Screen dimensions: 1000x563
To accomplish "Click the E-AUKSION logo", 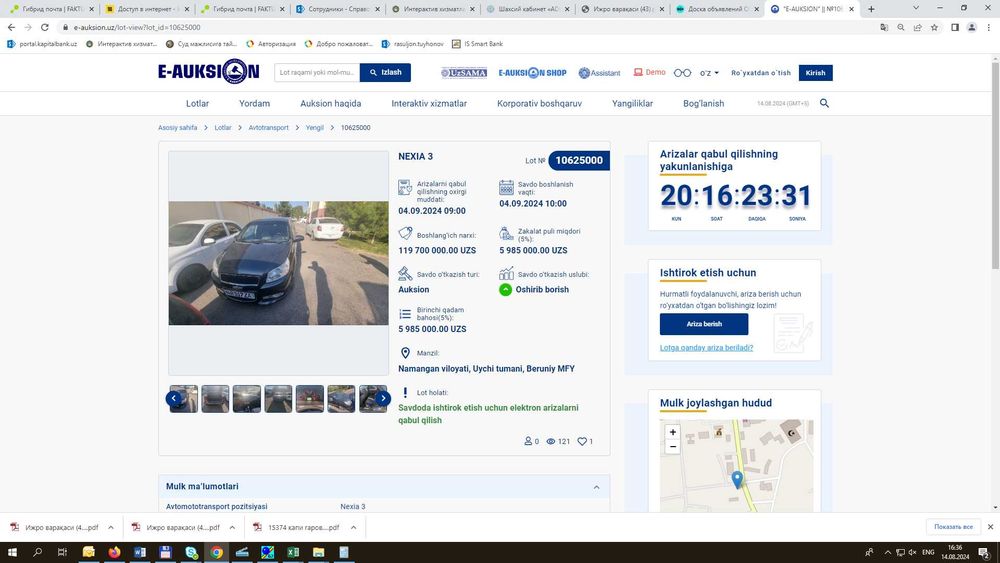I will pos(209,71).
